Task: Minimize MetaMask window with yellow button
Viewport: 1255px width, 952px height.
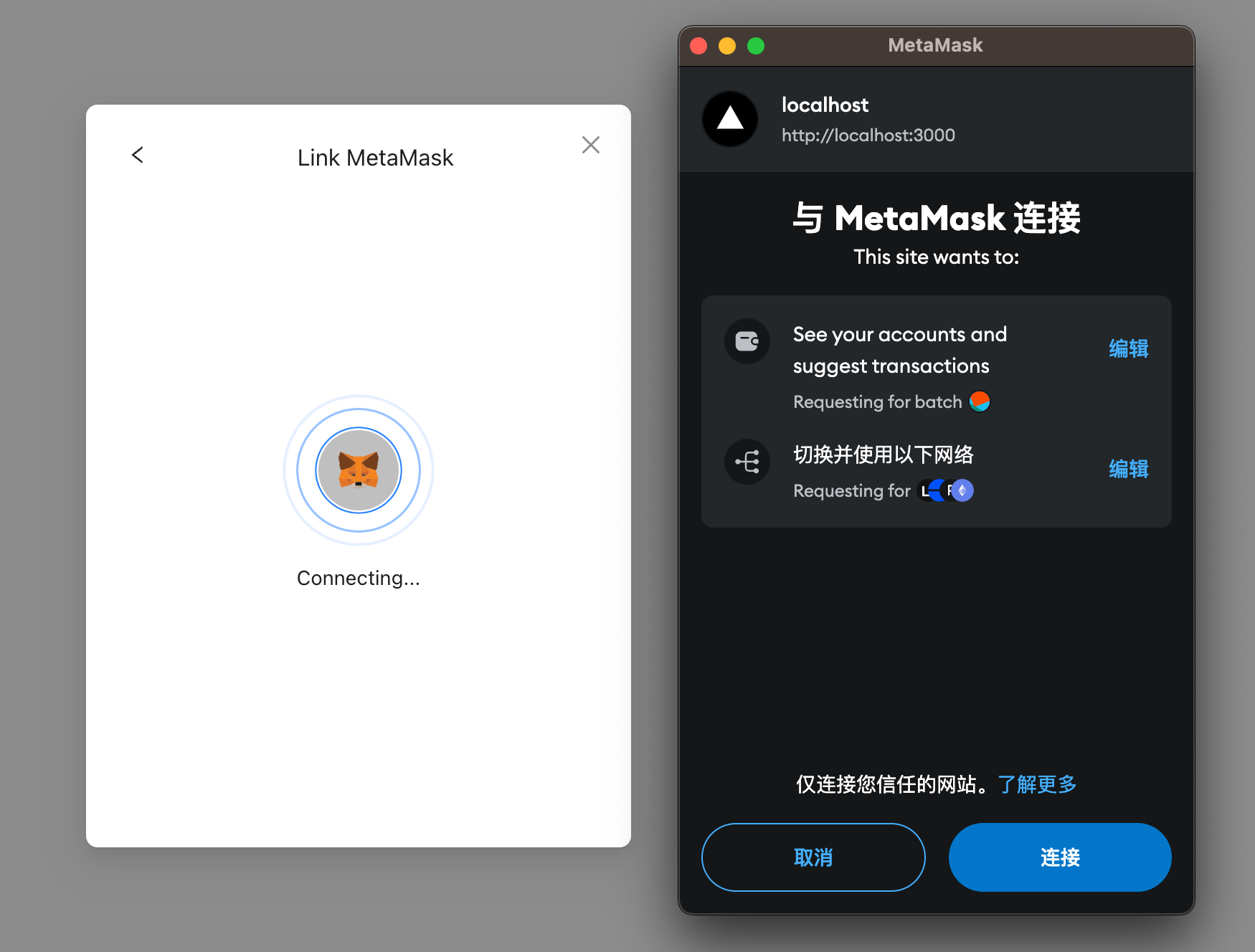Action: pyautogui.click(x=727, y=46)
